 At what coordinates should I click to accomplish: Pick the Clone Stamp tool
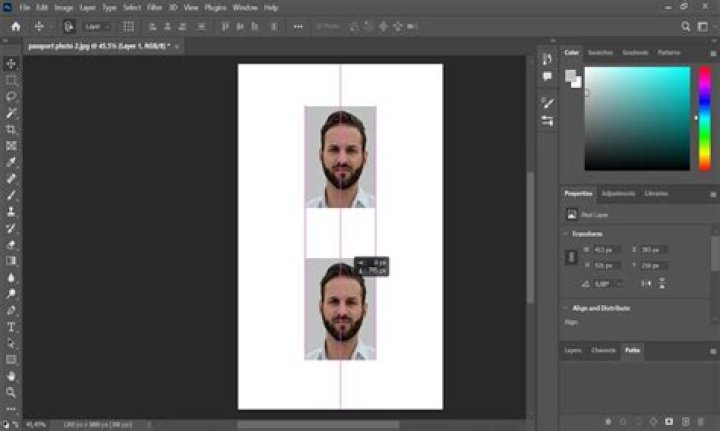pos(11,212)
